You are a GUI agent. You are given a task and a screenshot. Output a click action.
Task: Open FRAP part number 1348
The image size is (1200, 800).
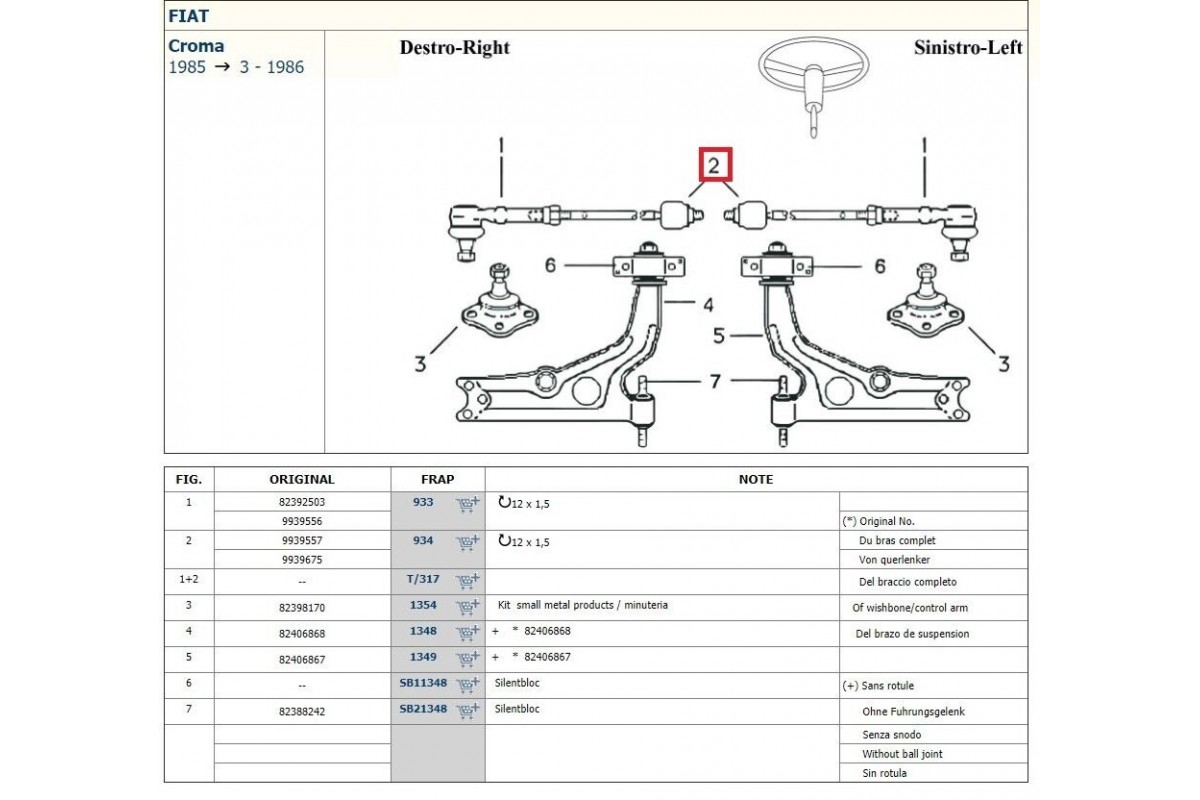pos(423,631)
